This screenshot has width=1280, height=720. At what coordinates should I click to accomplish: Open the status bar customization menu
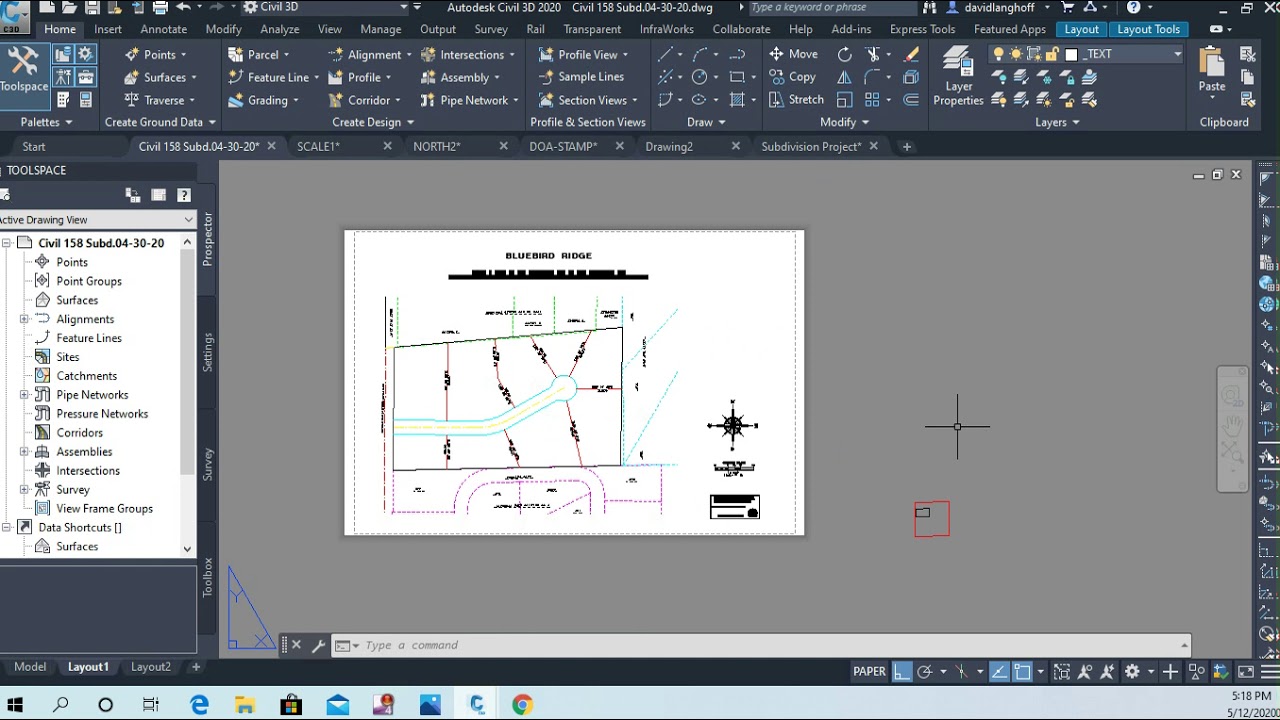coord(1268,672)
